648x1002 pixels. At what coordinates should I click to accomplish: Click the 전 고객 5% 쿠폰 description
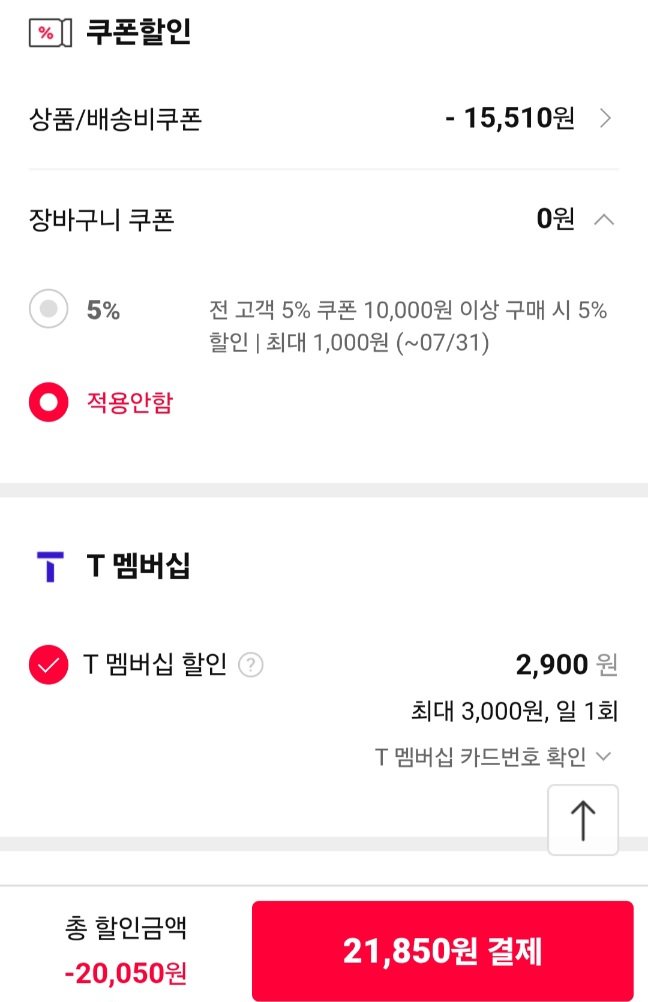tap(408, 326)
